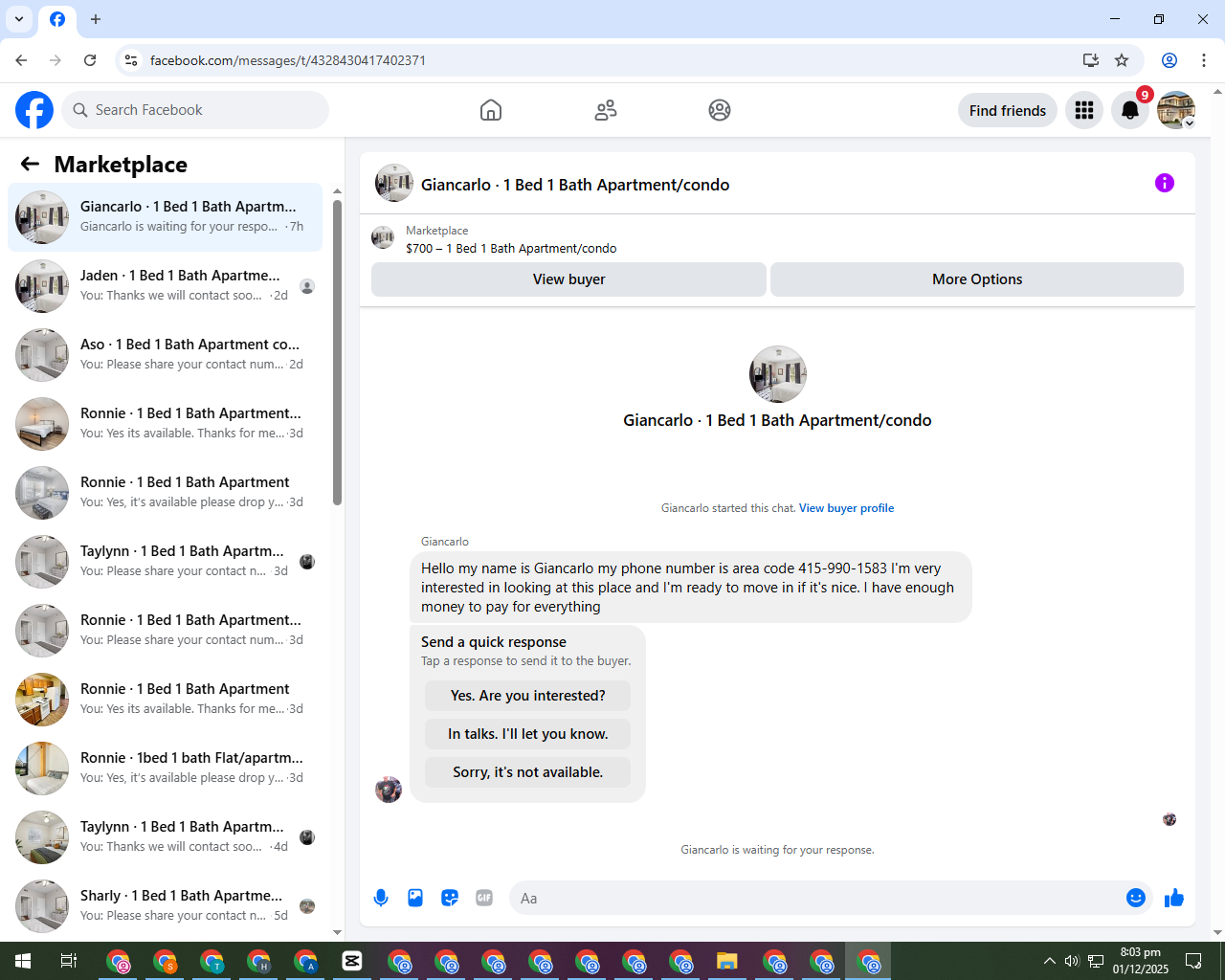Open Windows Task View

click(69, 961)
